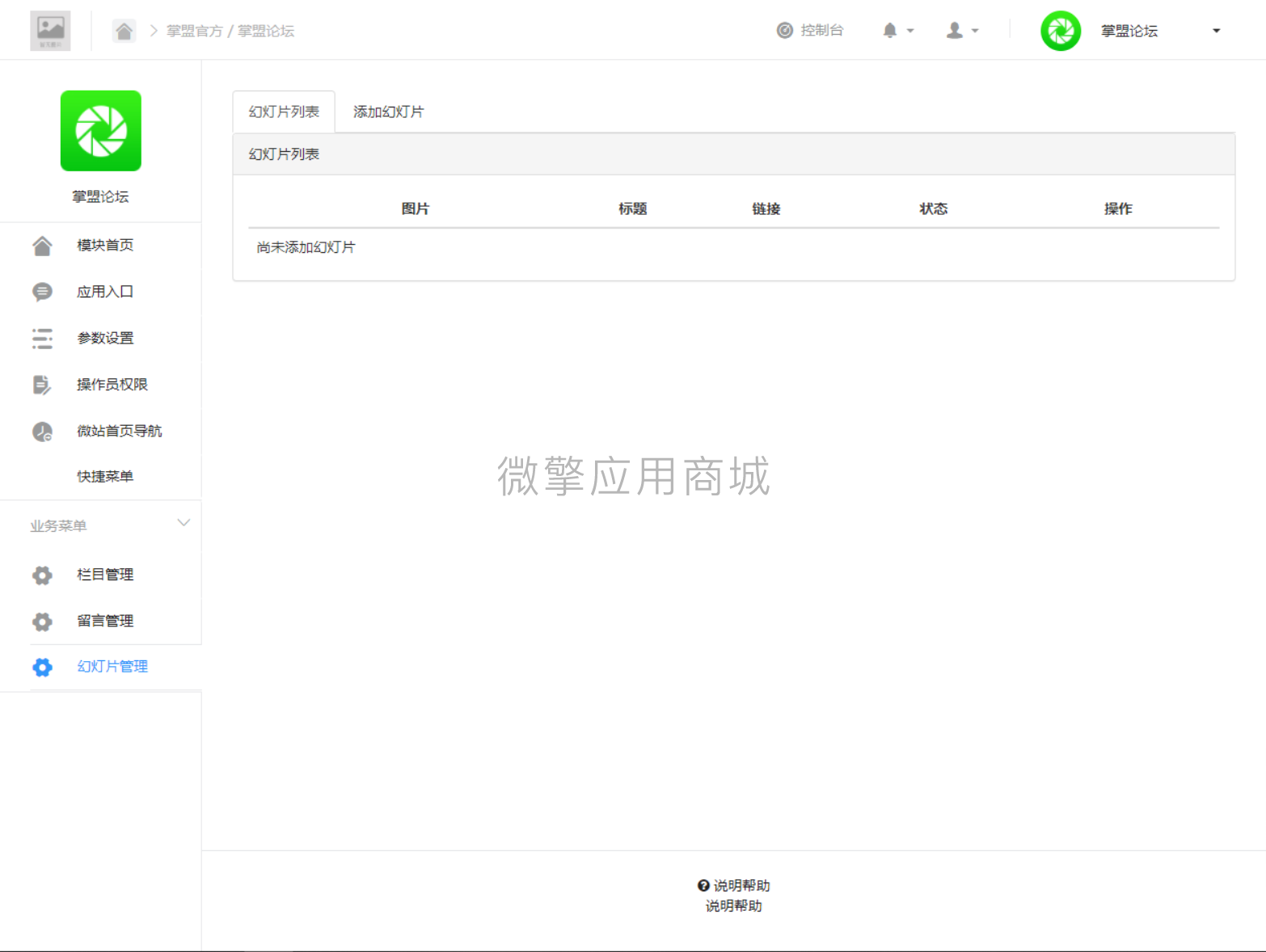1266x952 pixels.
Task: Click the large green 掌盟论坛 app logo
Action: 101,131
